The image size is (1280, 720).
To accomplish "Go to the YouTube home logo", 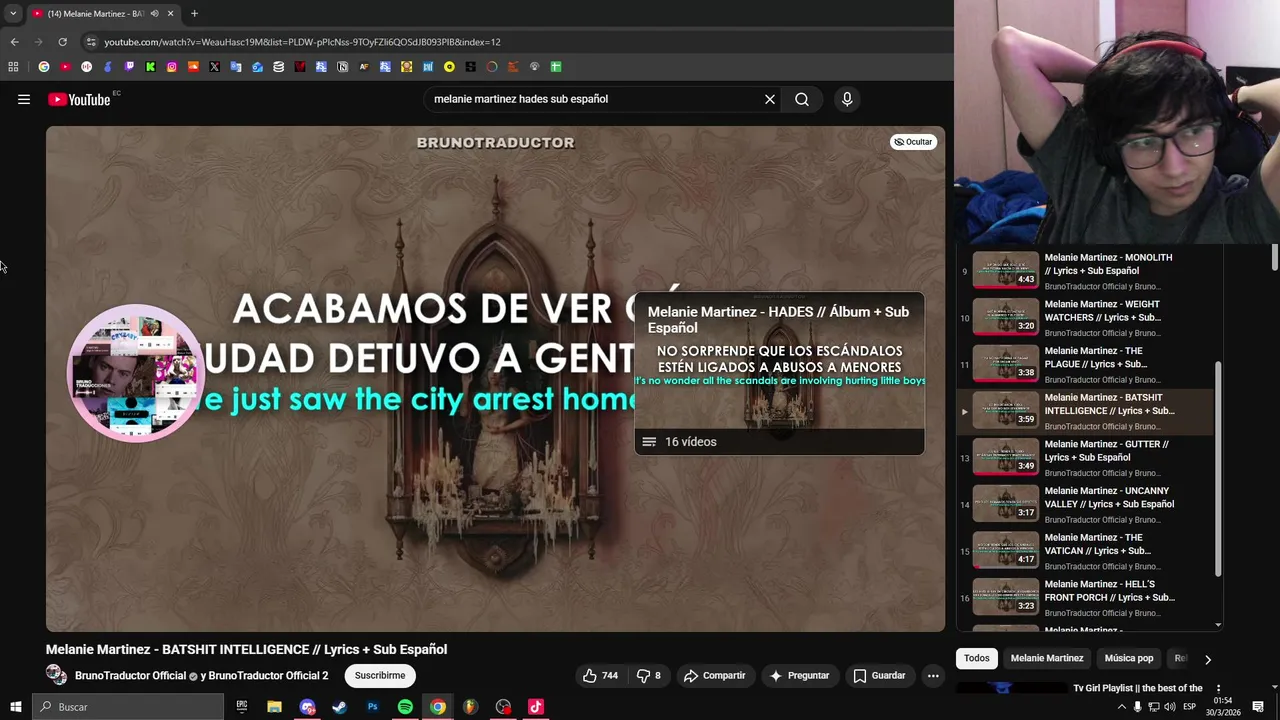I will 80,99.
